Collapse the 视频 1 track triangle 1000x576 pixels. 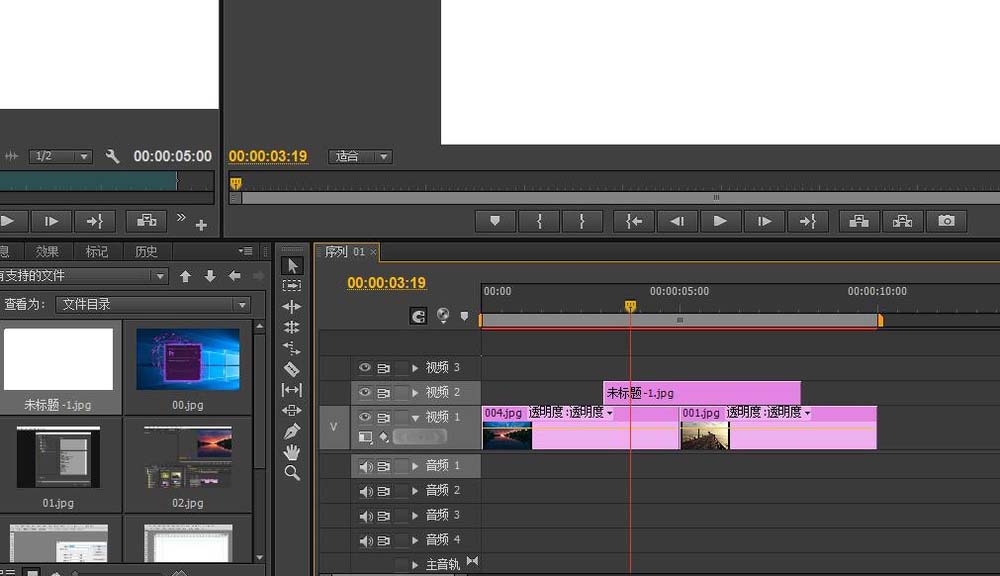point(415,417)
